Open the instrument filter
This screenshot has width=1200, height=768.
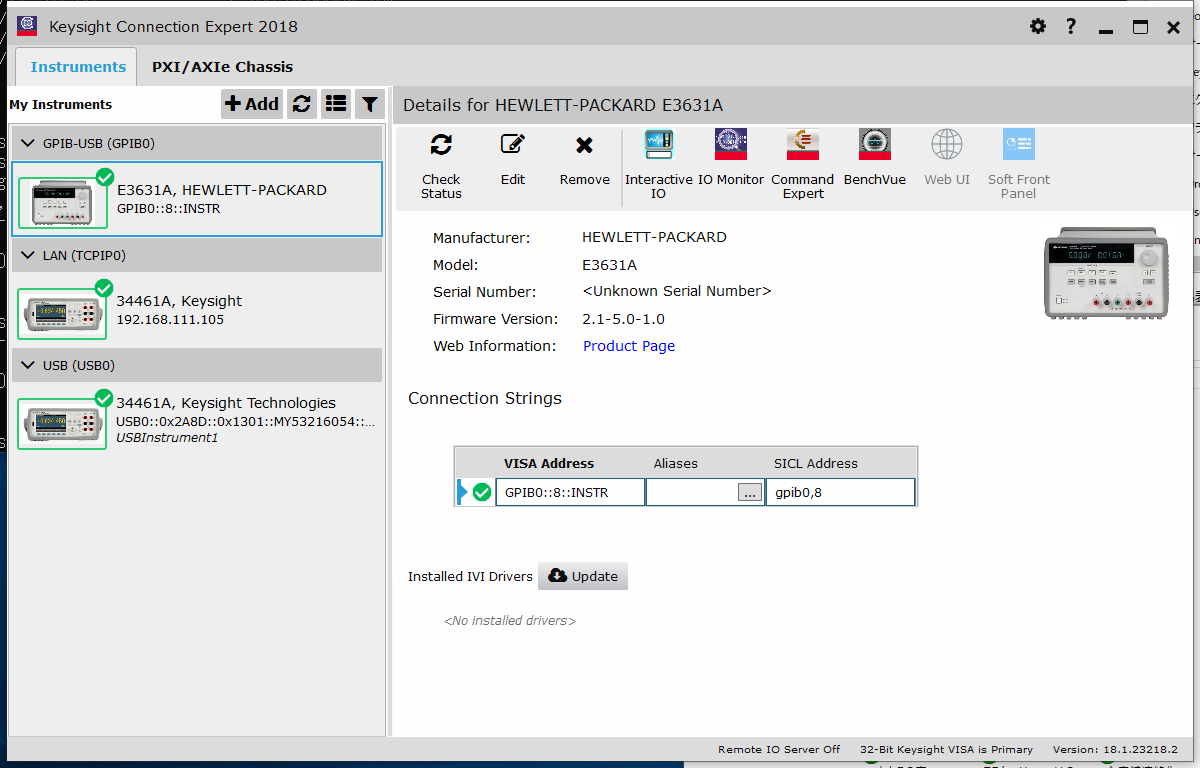370,104
